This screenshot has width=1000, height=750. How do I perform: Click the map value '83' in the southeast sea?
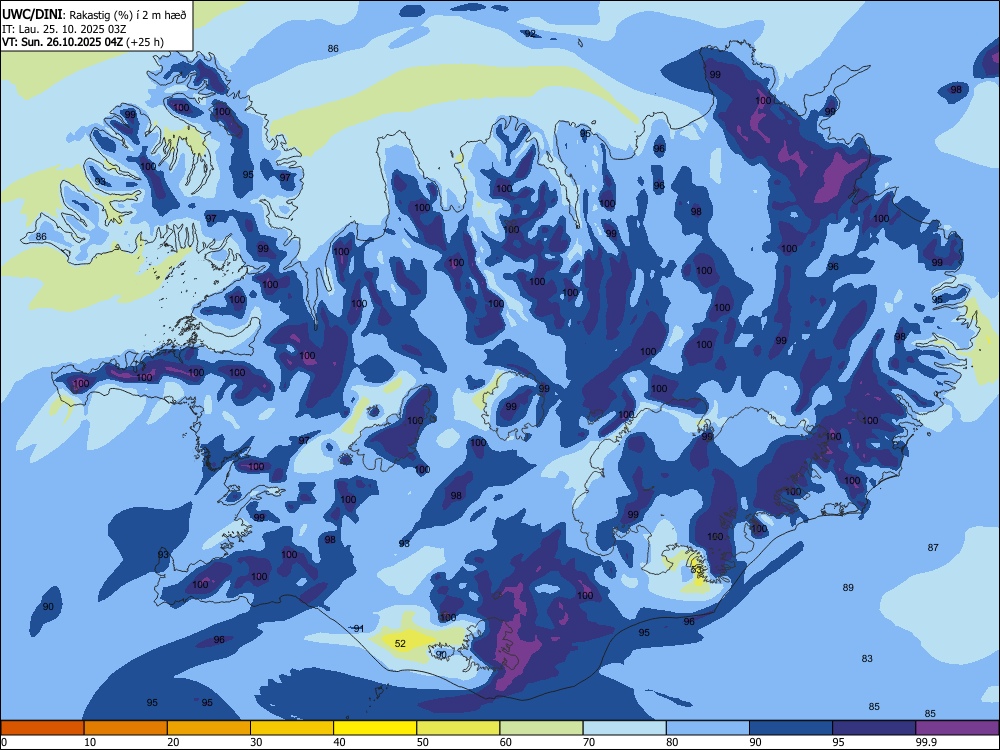[867, 658]
